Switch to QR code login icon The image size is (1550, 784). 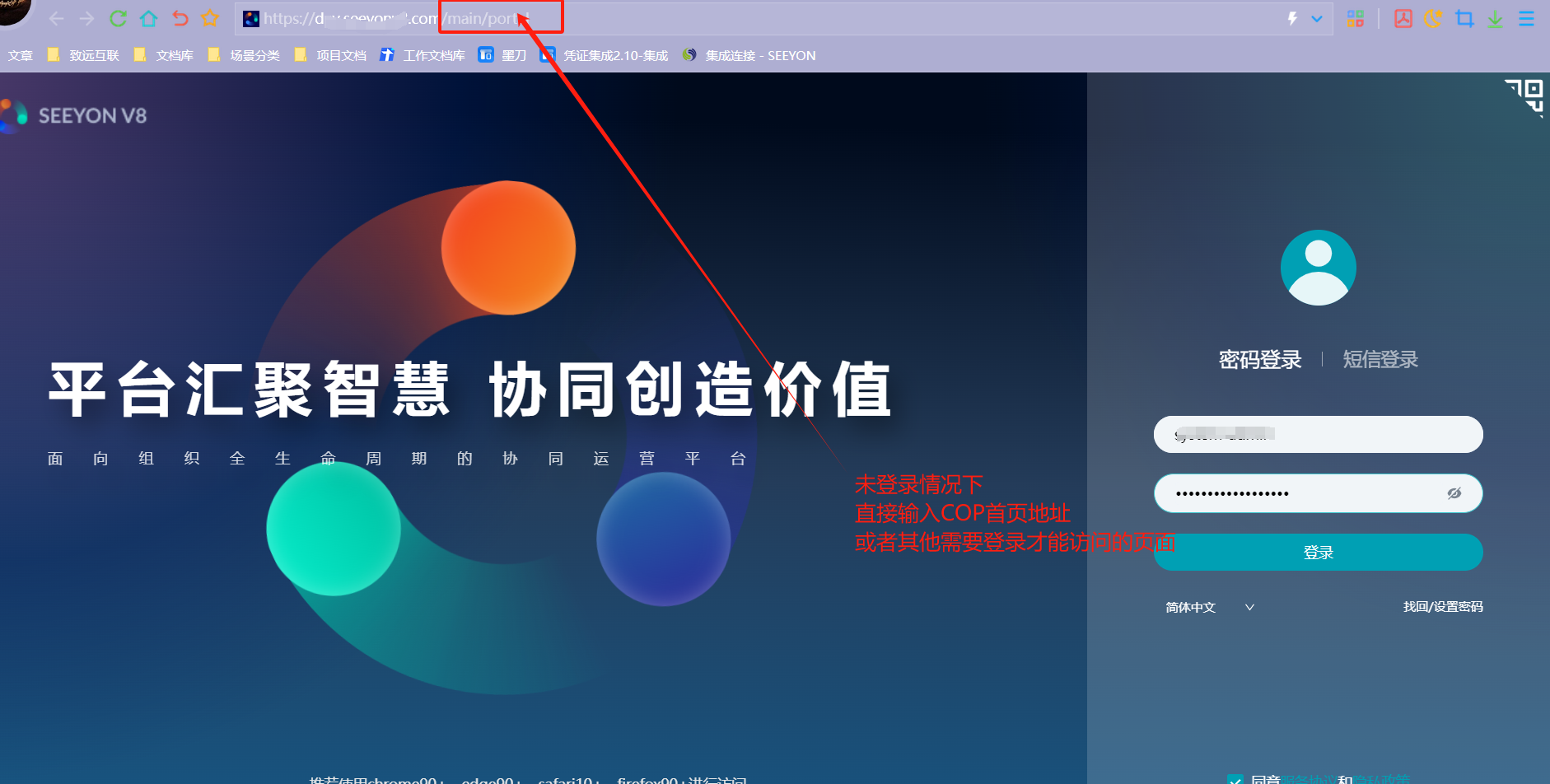[x=1524, y=97]
